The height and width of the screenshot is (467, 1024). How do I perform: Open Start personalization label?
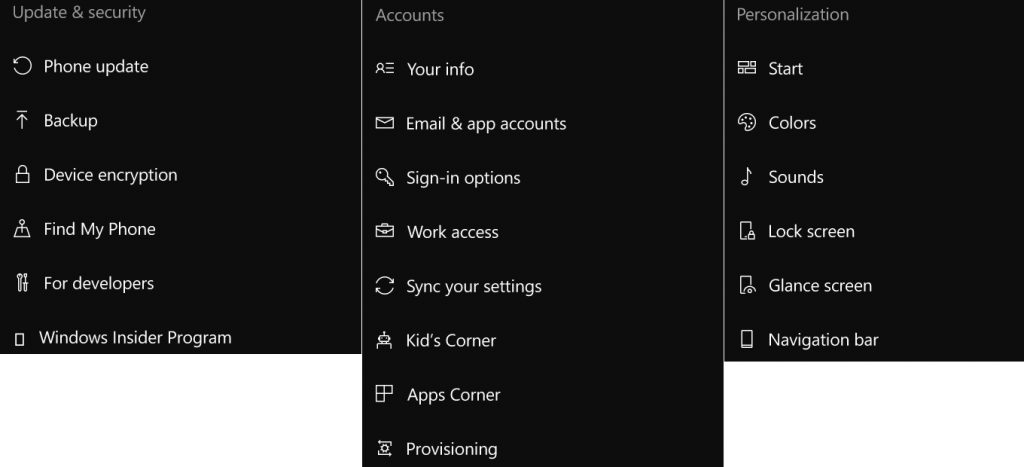point(786,69)
